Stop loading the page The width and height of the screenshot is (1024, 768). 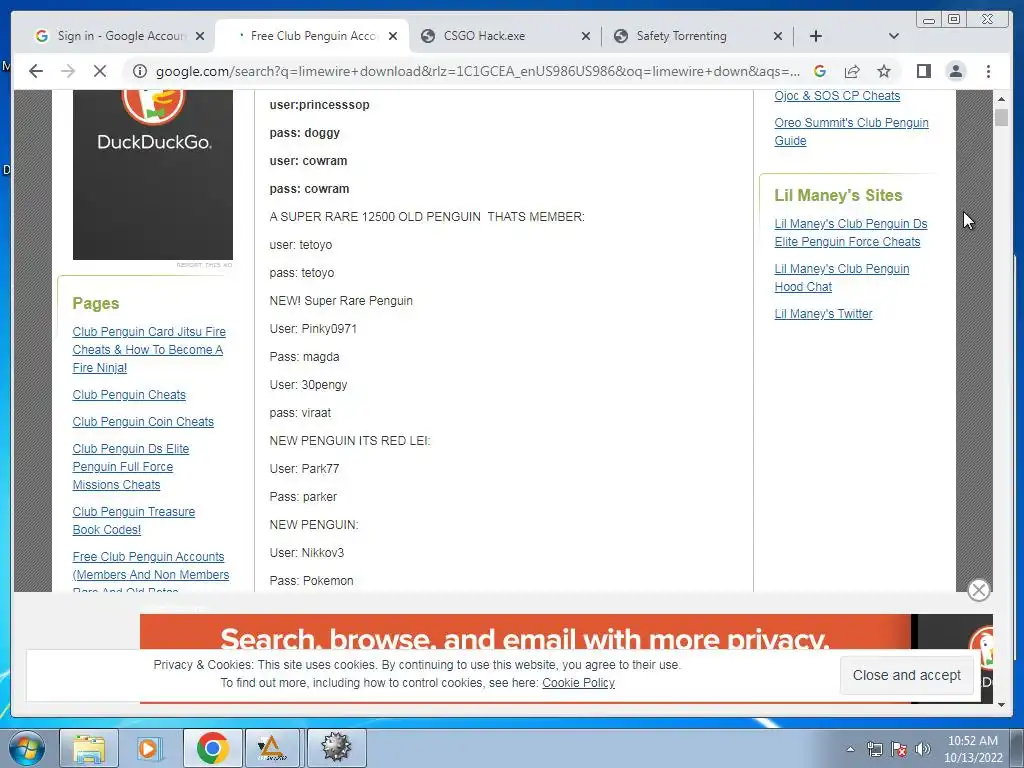[100, 71]
